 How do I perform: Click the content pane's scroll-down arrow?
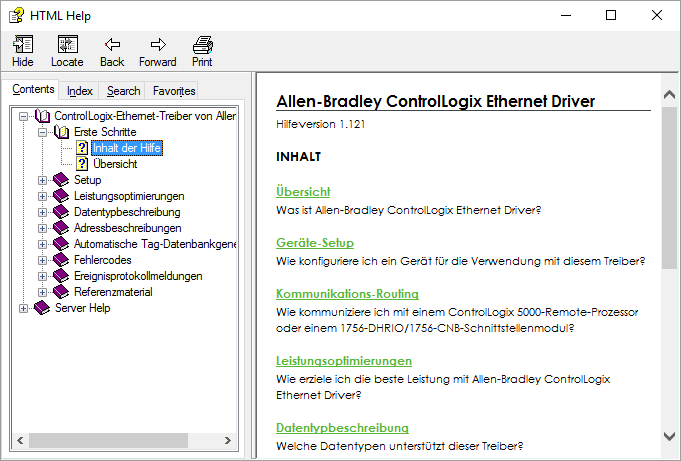click(669, 436)
